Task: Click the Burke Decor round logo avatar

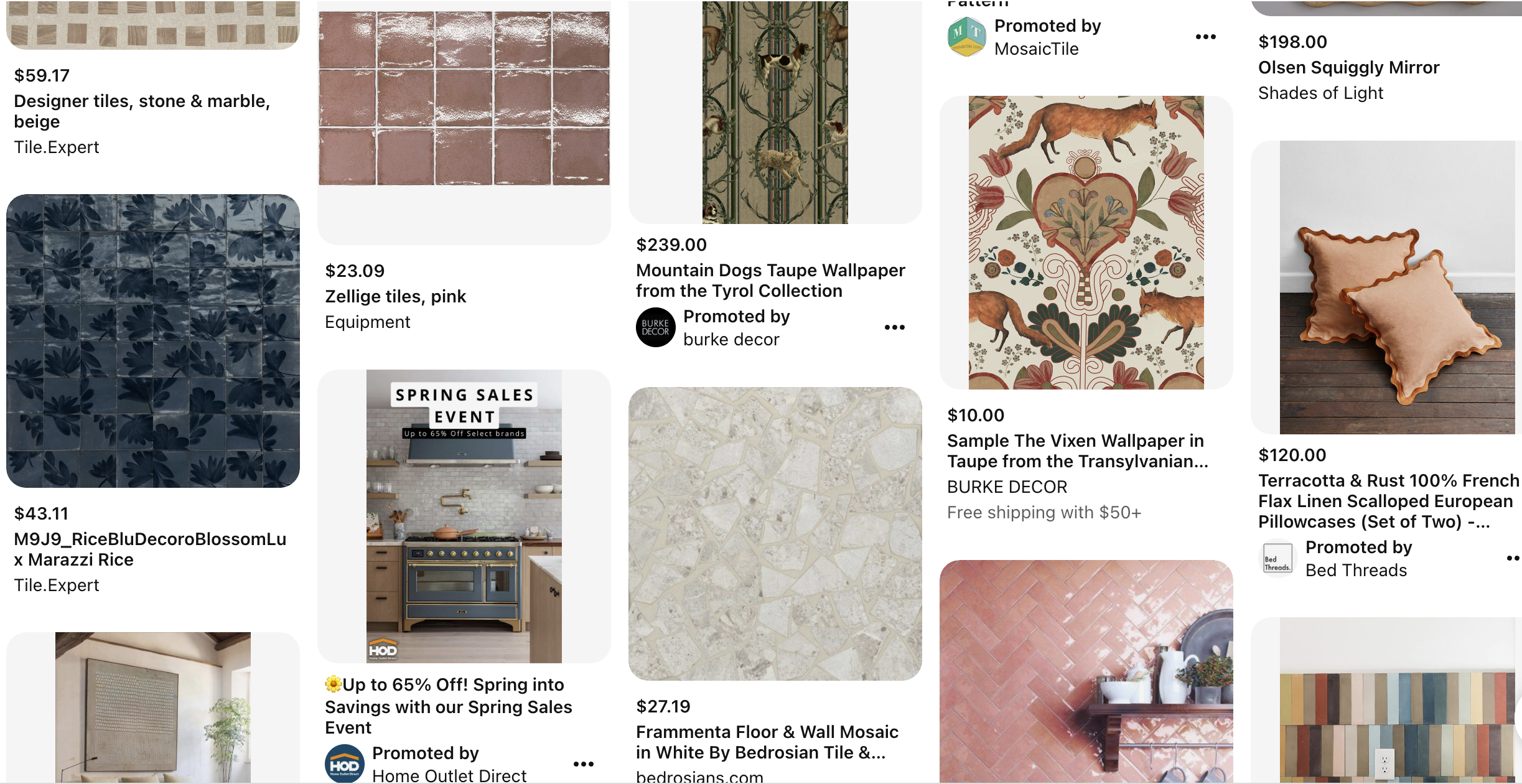Action: 655,327
